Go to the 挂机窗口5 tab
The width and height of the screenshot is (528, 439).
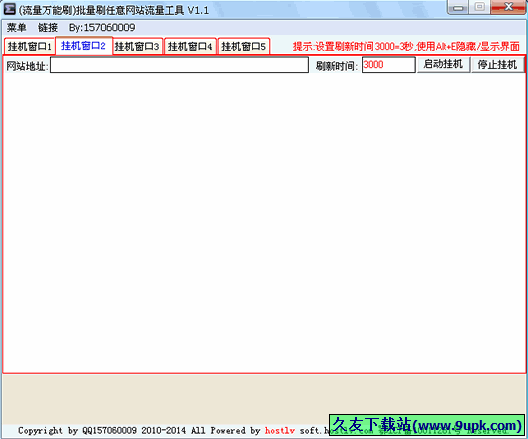click(244, 46)
